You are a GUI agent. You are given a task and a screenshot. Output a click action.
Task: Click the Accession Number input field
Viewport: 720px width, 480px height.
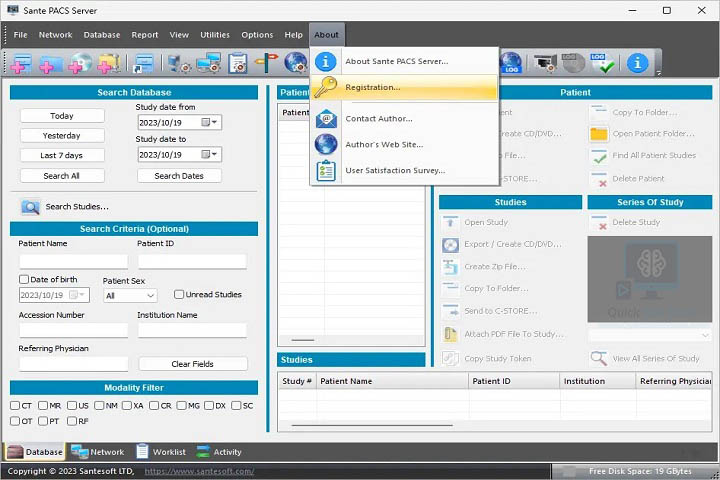73,330
